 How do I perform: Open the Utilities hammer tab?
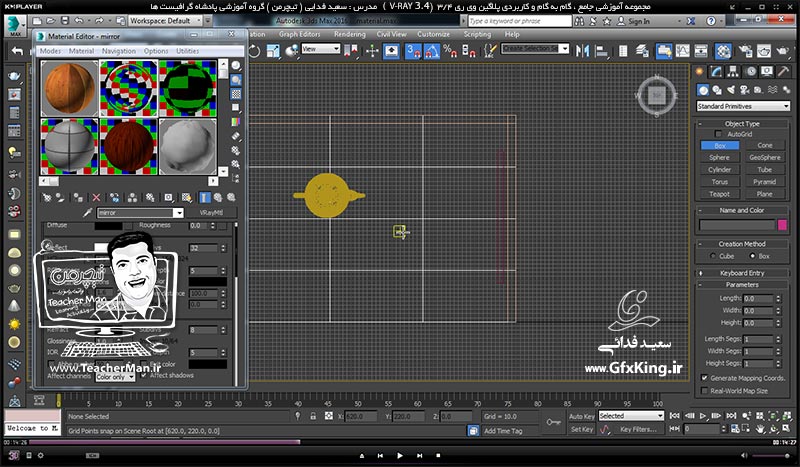point(783,71)
